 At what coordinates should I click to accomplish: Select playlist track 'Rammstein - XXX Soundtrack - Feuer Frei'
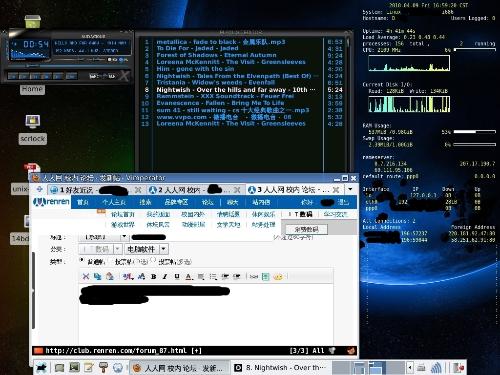point(225,96)
